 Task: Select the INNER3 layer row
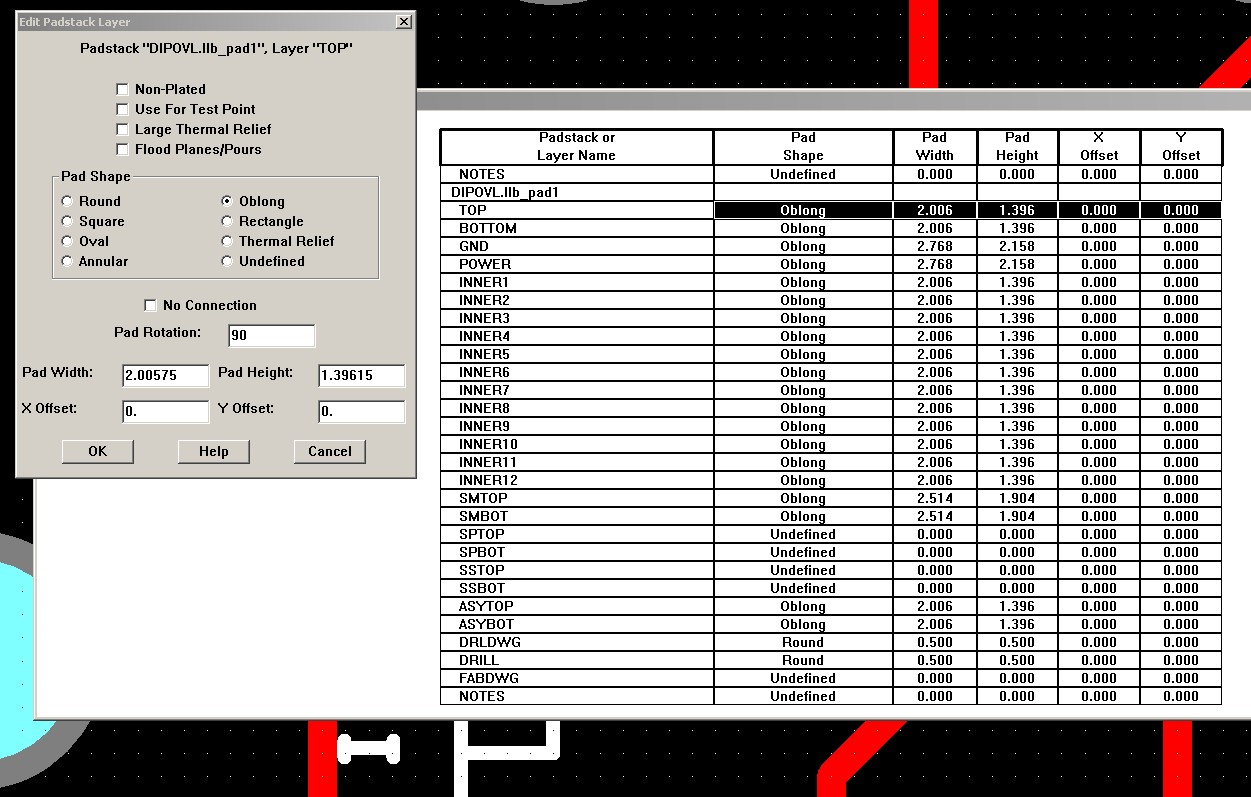[831, 318]
